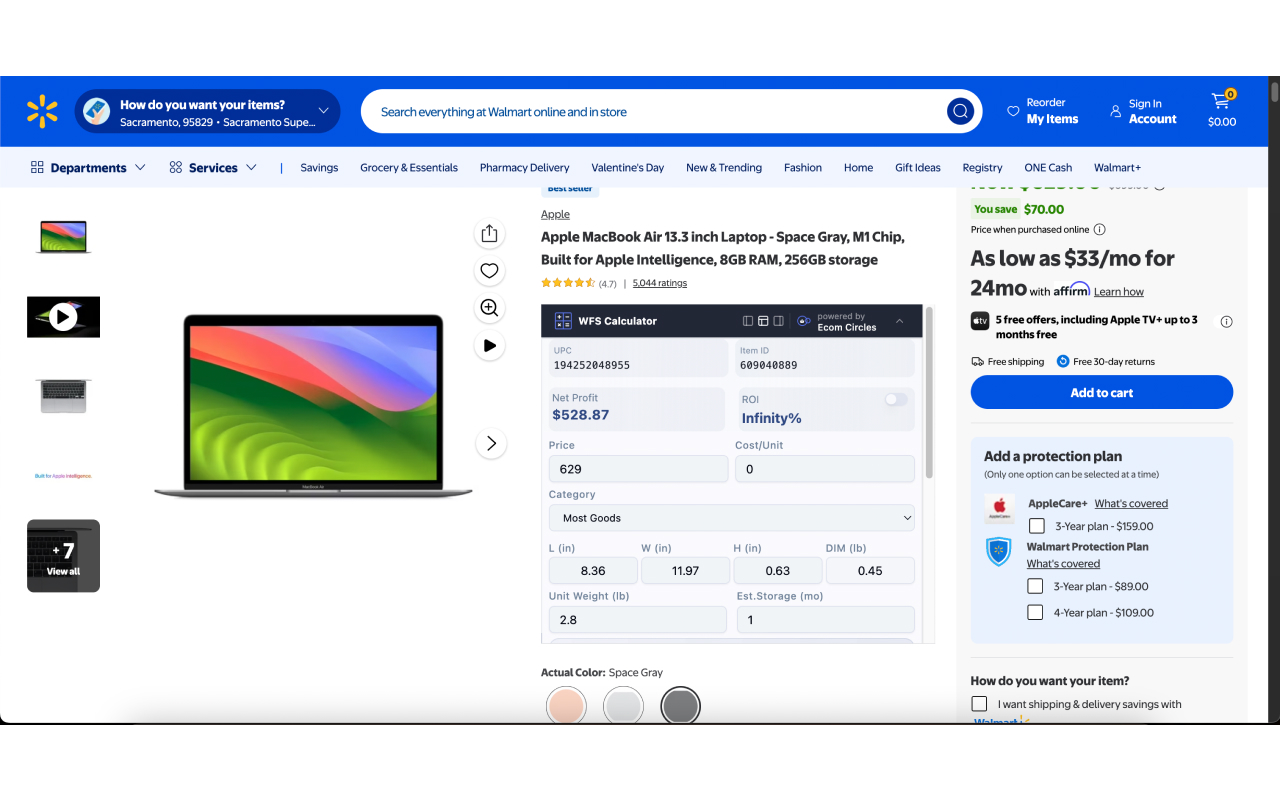Open the Category dropdown showing Most Goods
Viewport: 1280px width, 800px height.
coord(731,518)
